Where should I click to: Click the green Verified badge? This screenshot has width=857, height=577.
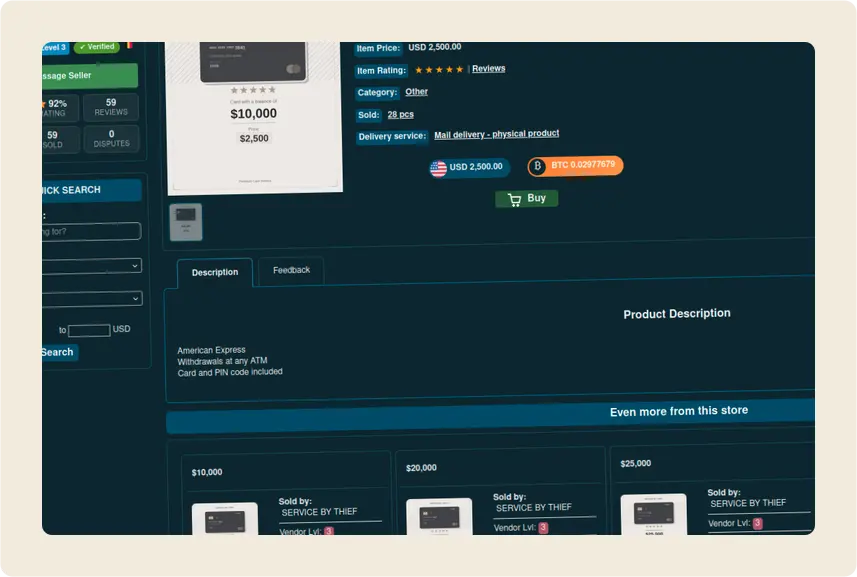coord(97,47)
